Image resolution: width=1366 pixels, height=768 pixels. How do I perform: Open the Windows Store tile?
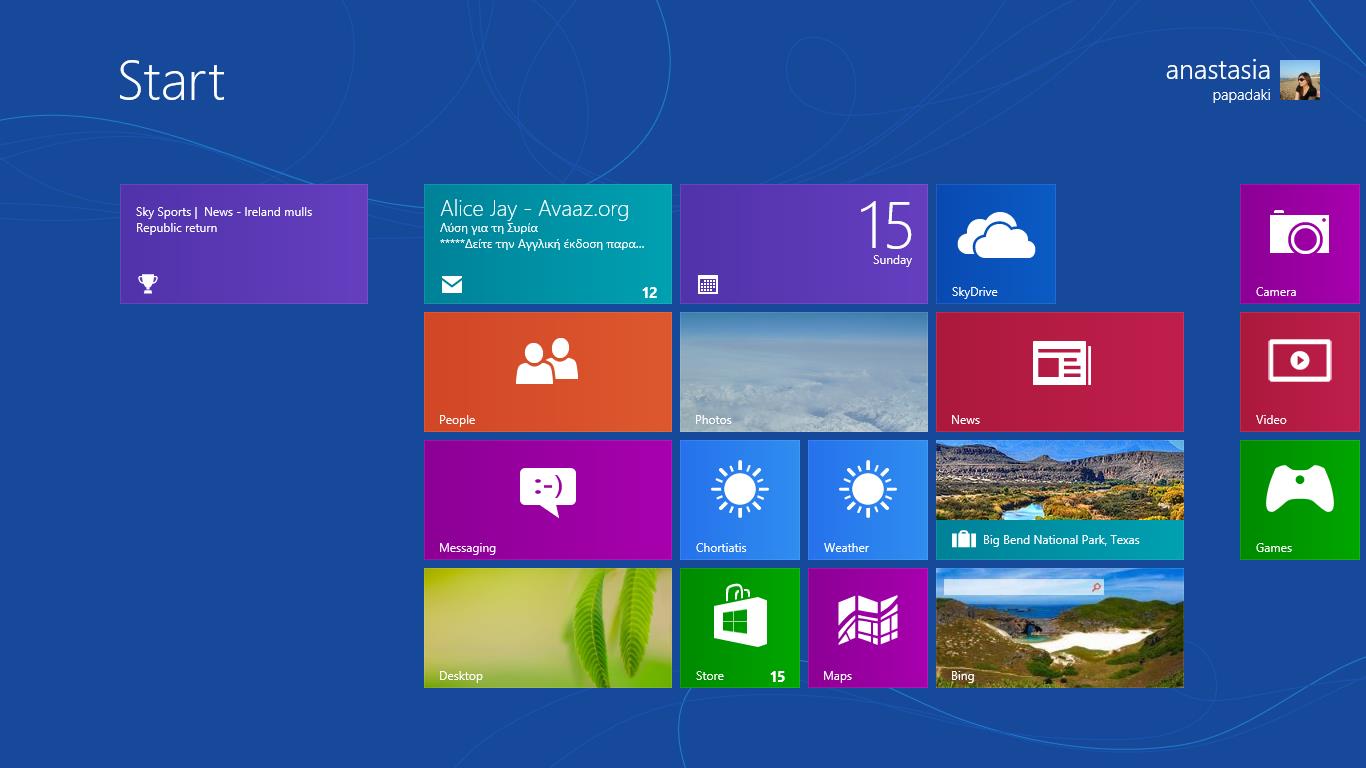740,628
